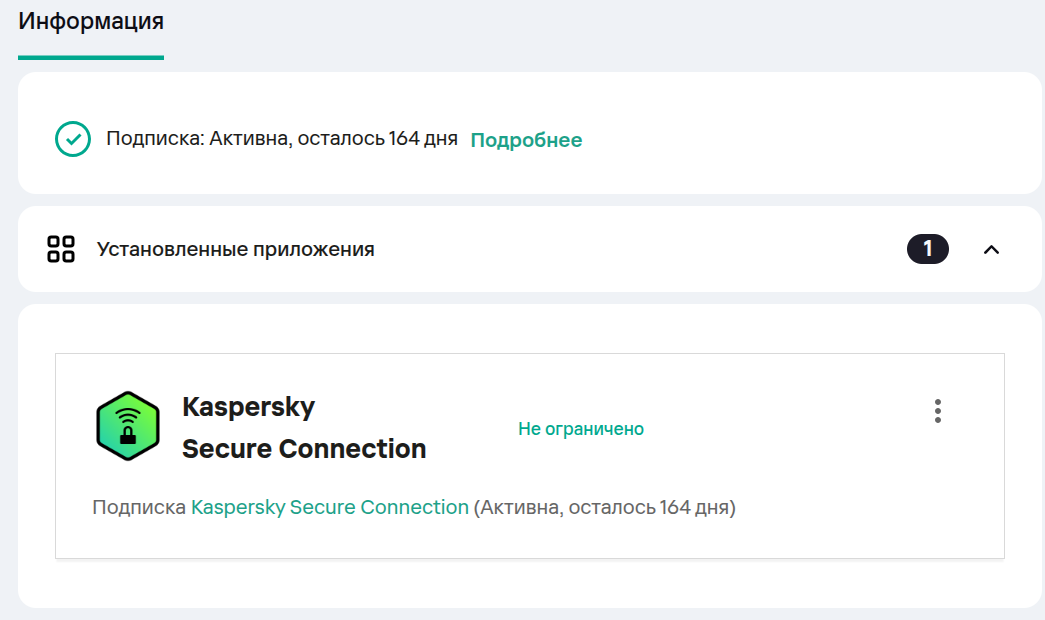This screenshot has height=620, width=1045.
Task: Follow the Kaspersky Secure Connection subscription link
Action: (x=330, y=507)
